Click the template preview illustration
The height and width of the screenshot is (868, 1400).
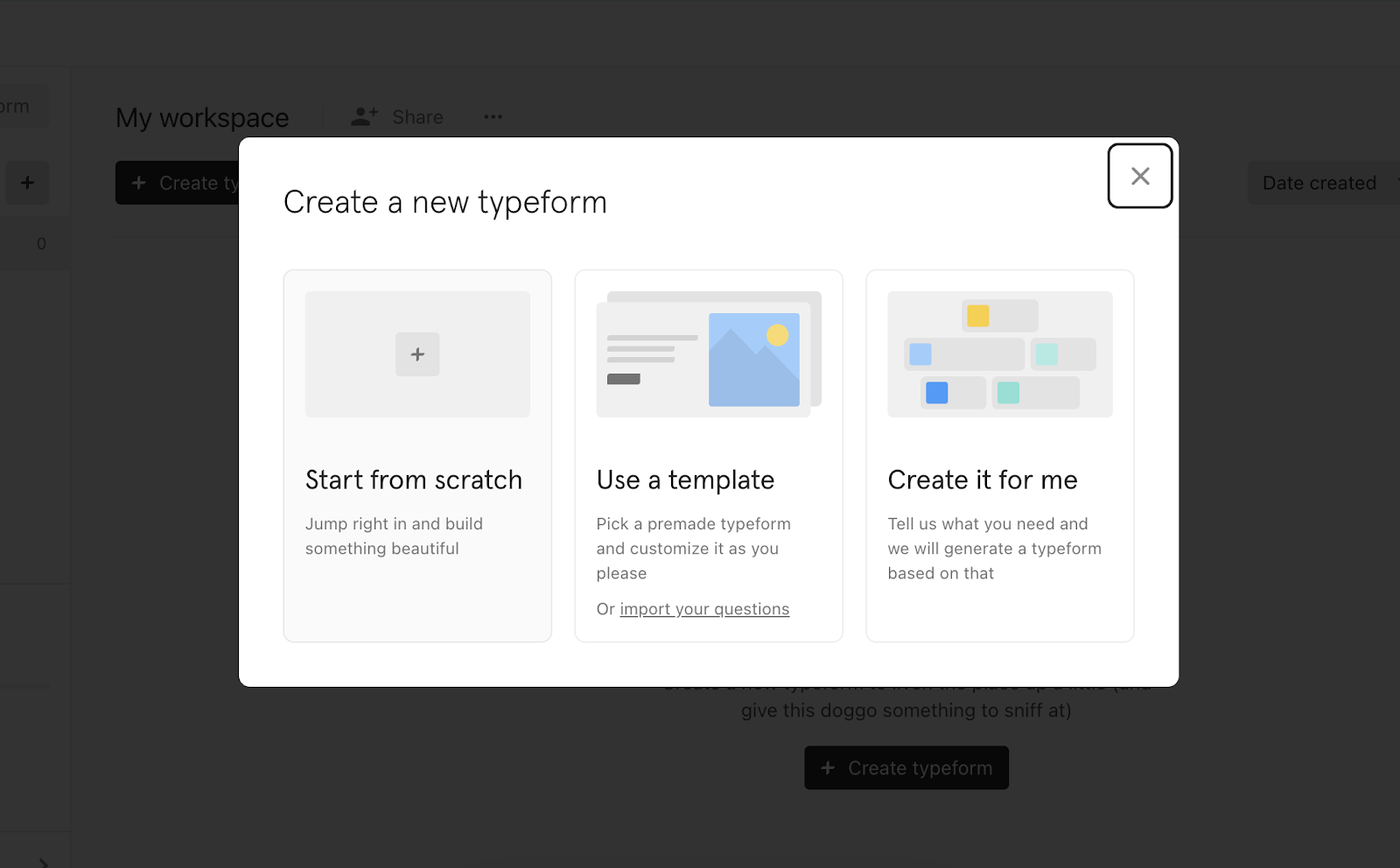tap(709, 354)
